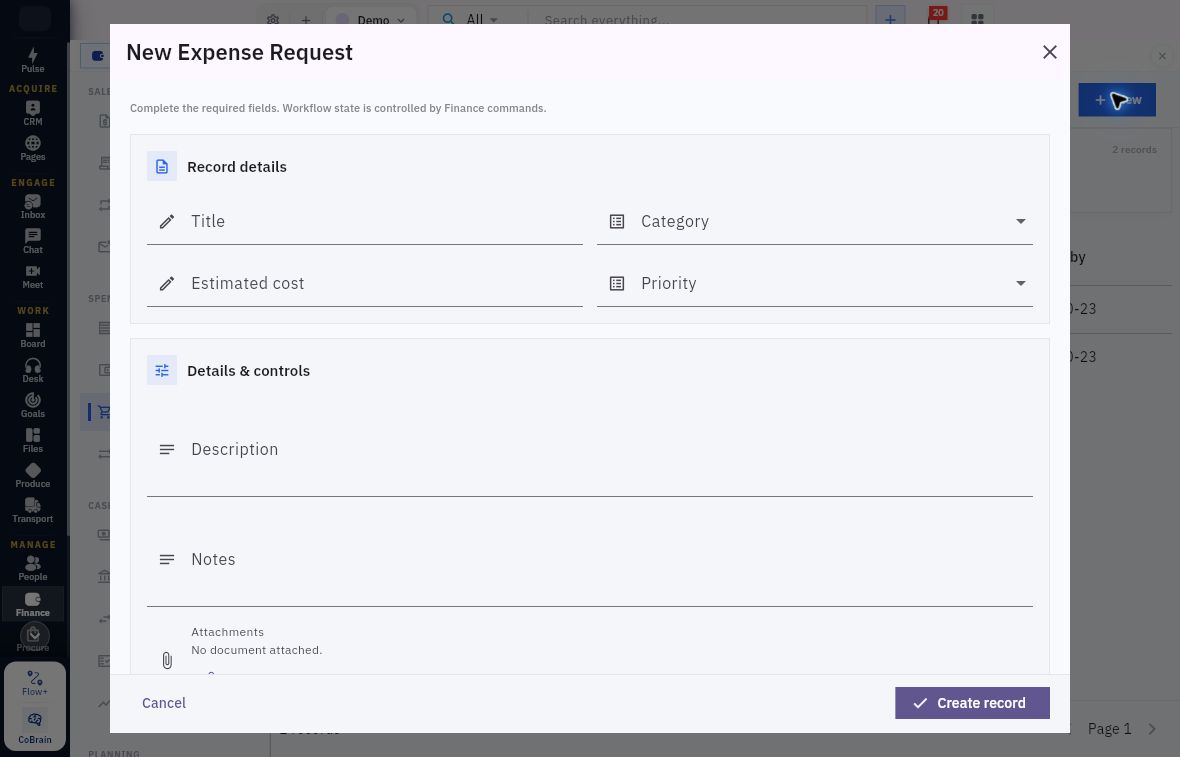Open the Inbox module

(32, 207)
